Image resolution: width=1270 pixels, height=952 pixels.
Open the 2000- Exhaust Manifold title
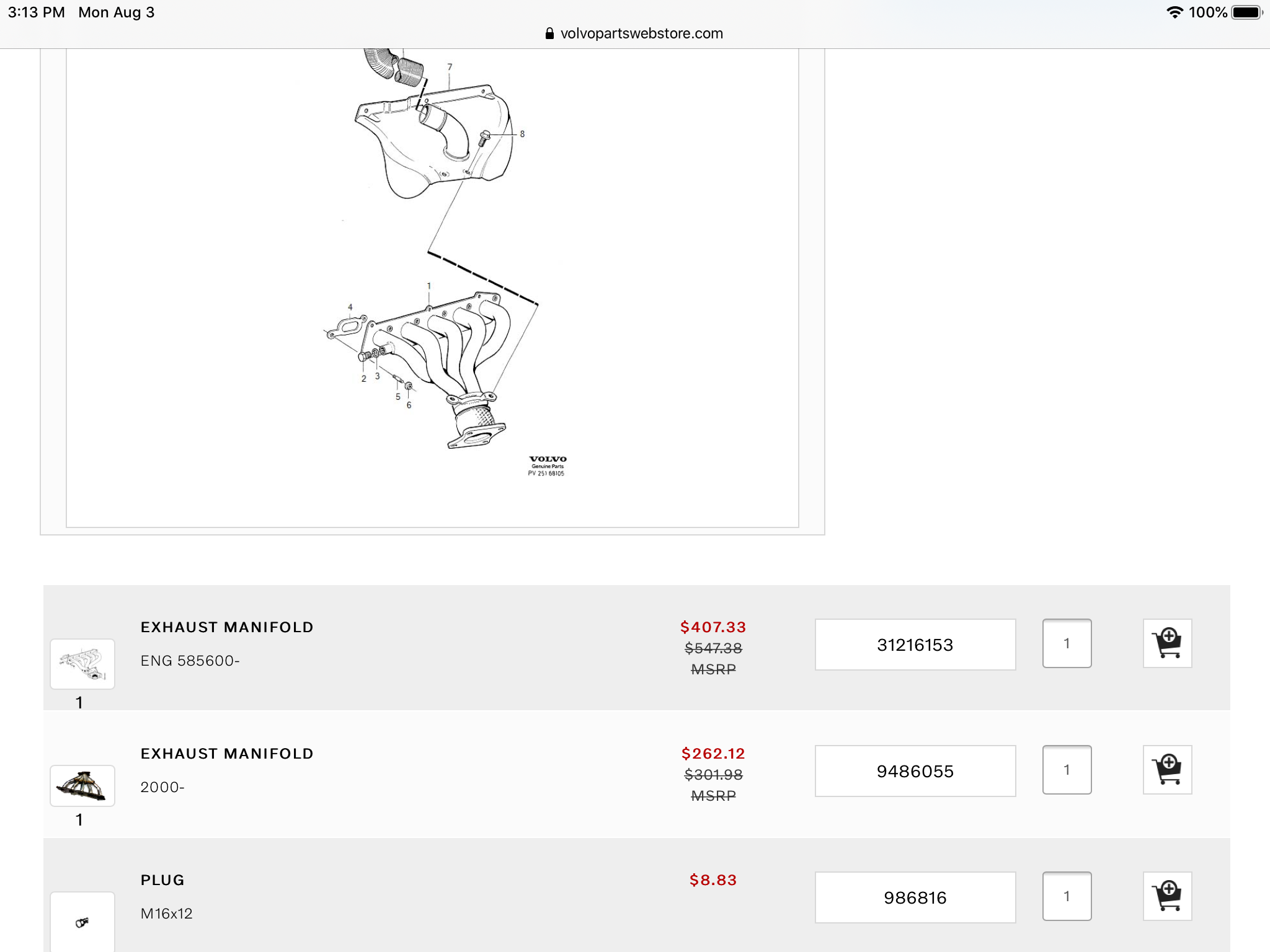coord(227,754)
